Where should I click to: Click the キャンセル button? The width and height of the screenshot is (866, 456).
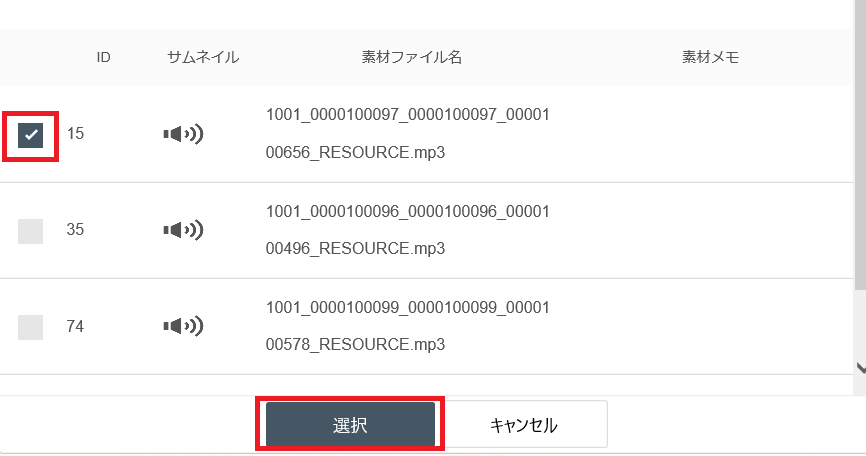523,425
